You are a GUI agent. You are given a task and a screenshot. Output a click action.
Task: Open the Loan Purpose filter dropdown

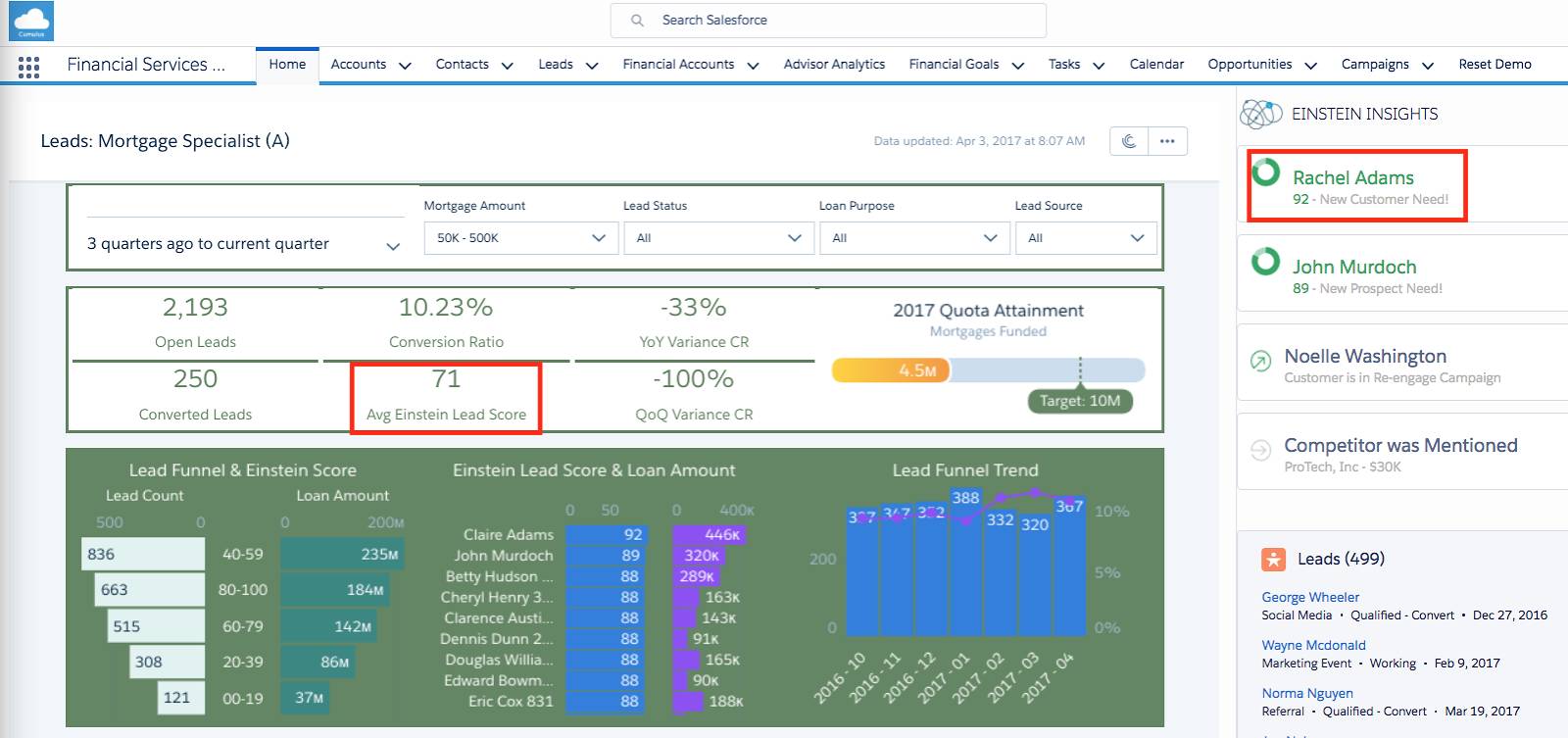(914, 238)
